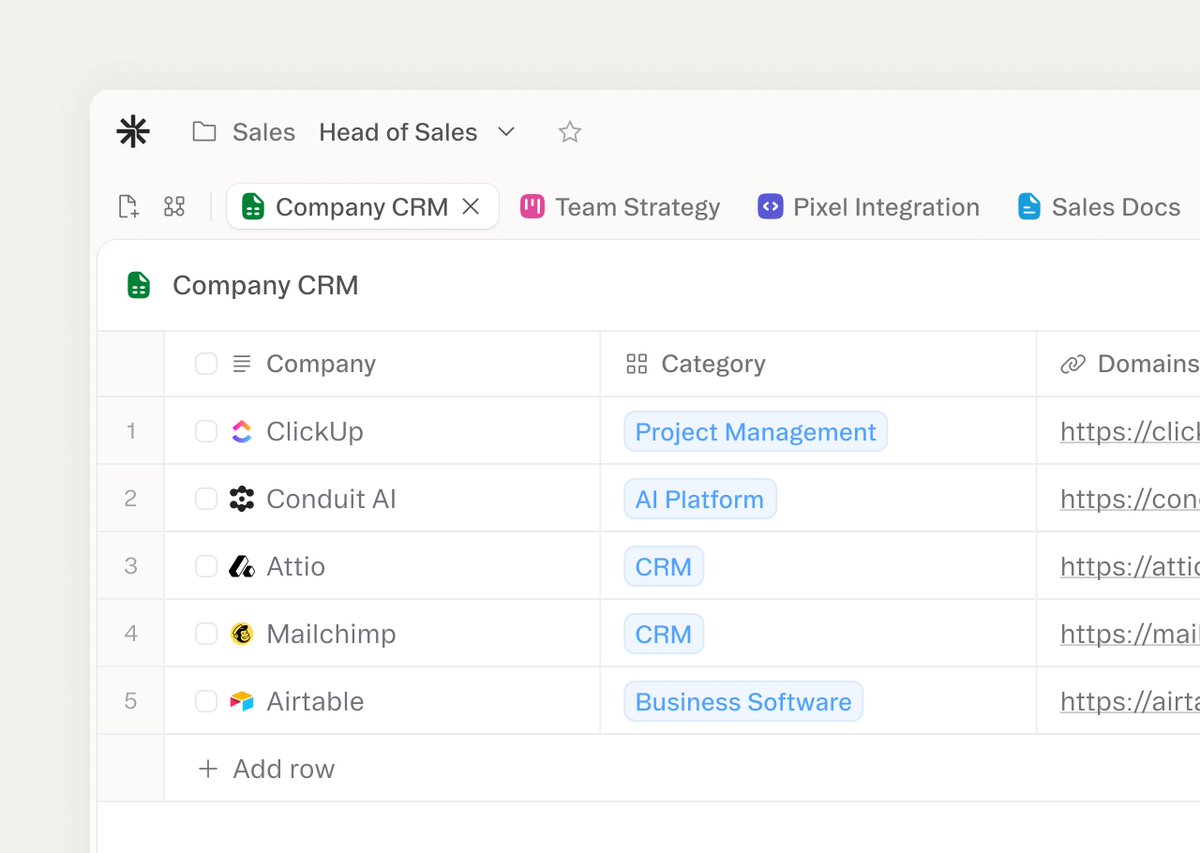This screenshot has height=853, width=1200.
Task: Click the link icon in Domains header
Action: click(1072, 364)
